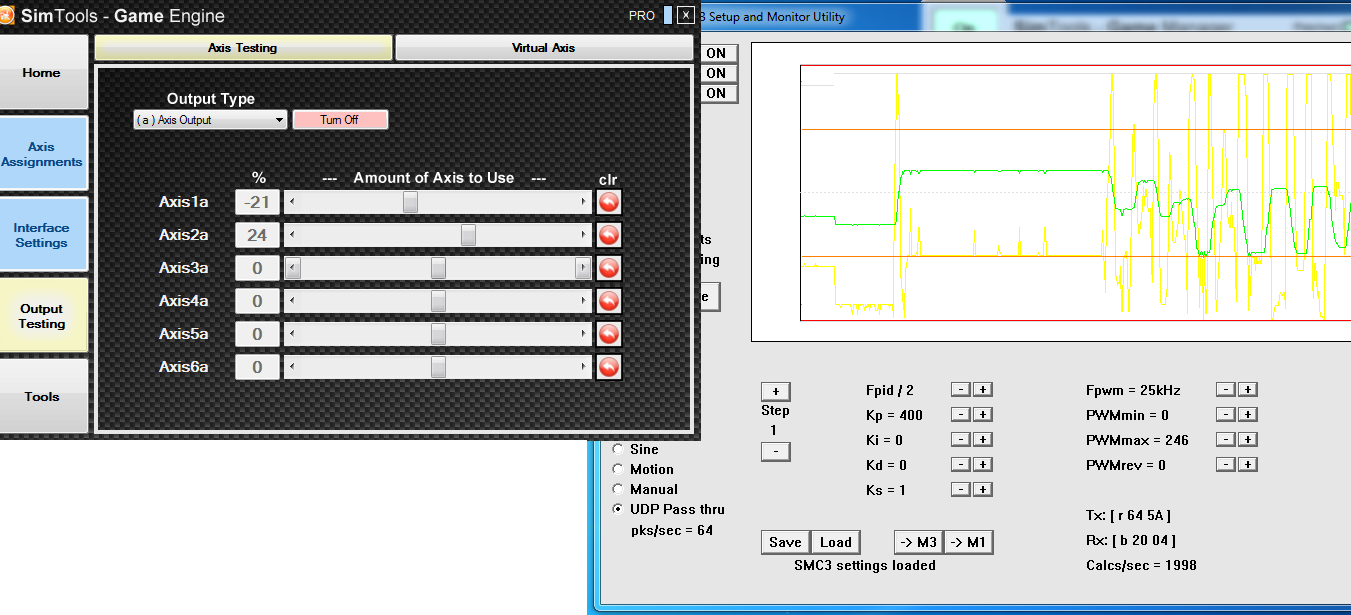Image resolution: width=1351 pixels, height=615 pixels.
Task: Click the red clr icon for Axis2a
Action: [609, 235]
